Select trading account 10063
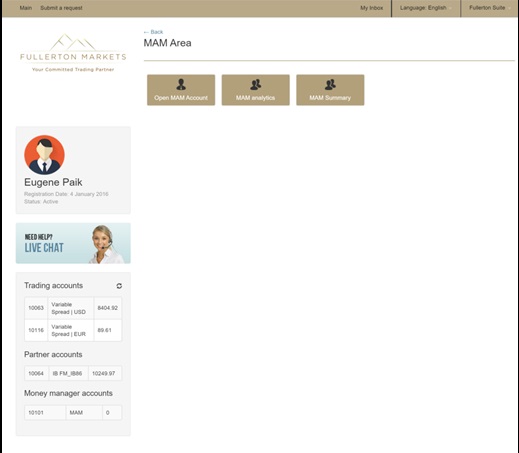 pos(36,308)
